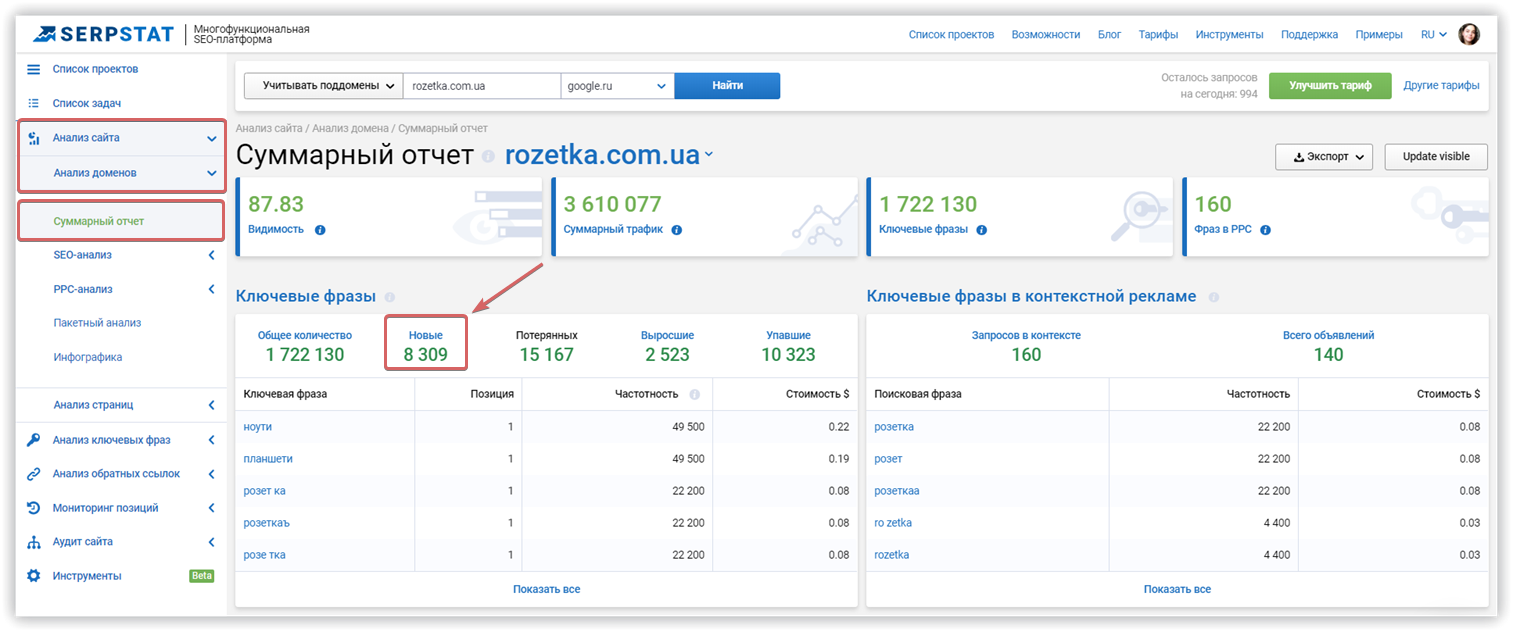Screen dimensions: 1513x632
Task: Click the link icon for Анализ обратных ссылок
Action: click(33, 474)
